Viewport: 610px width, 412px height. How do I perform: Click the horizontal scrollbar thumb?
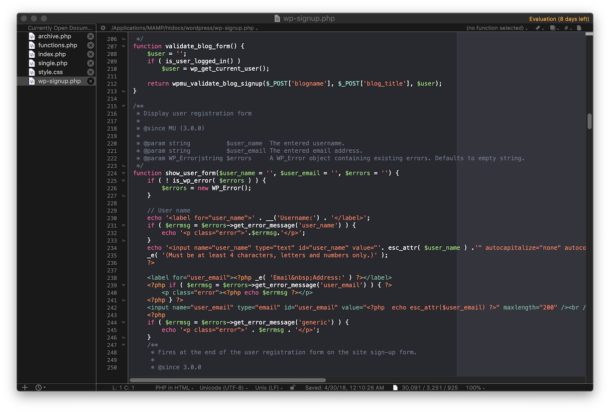coord(228,380)
